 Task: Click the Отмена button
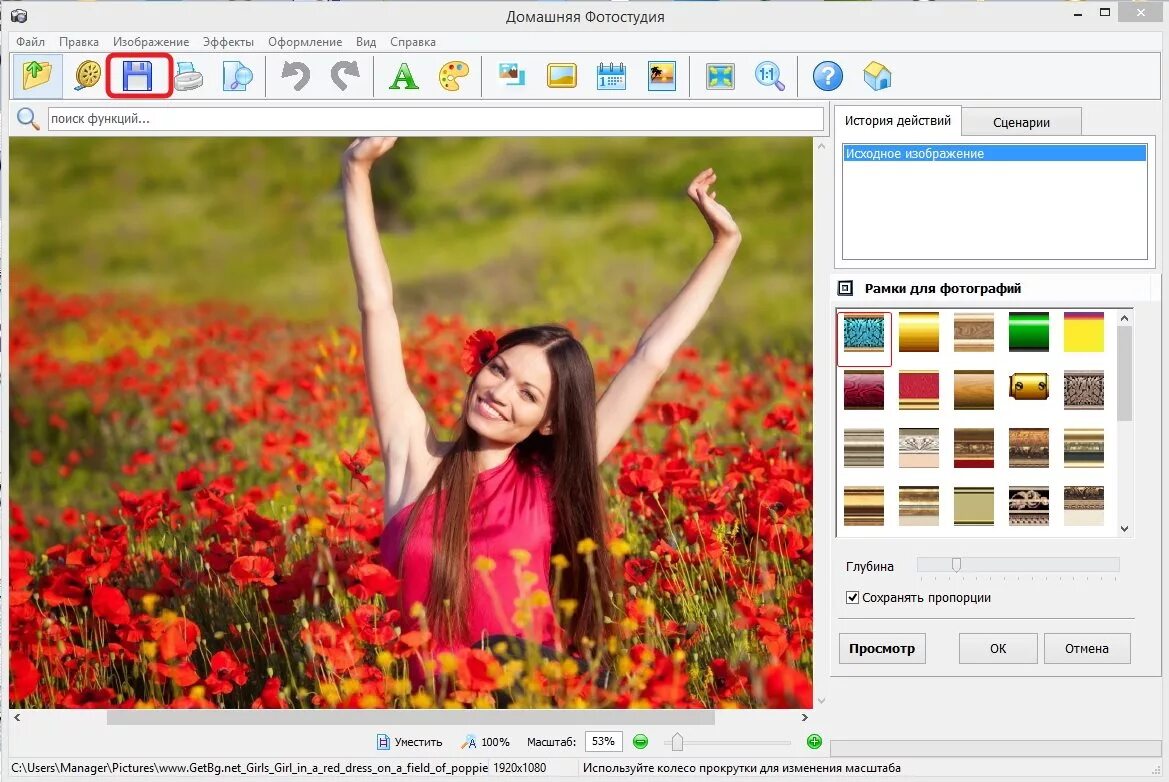tap(1087, 649)
